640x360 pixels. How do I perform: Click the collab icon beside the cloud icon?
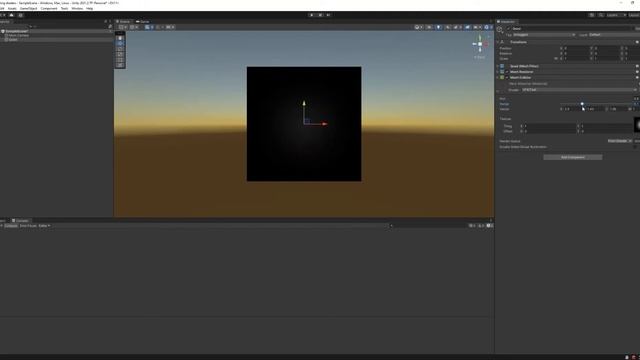click(20, 15)
